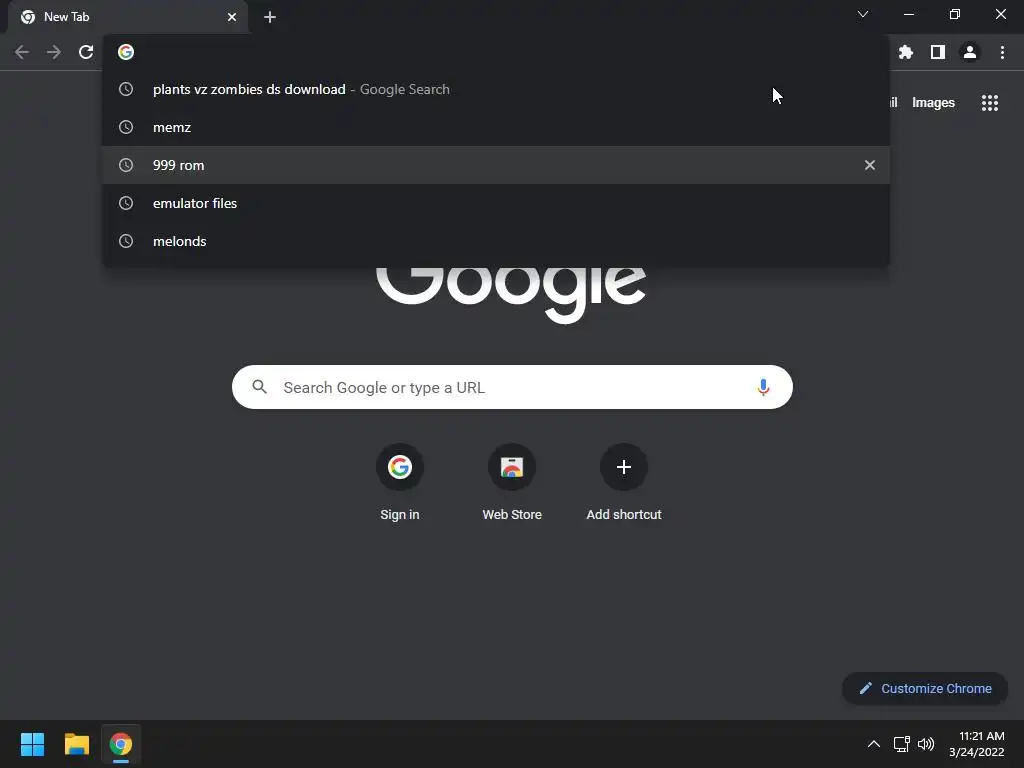This screenshot has height=768, width=1024.
Task: Click the Add shortcut plus icon
Action: 624,467
